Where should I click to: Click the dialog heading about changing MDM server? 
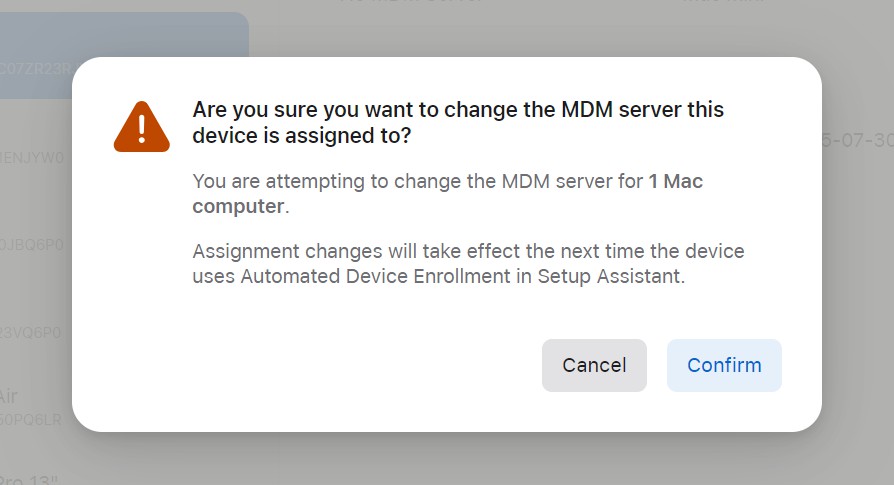[x=458, y=110]
